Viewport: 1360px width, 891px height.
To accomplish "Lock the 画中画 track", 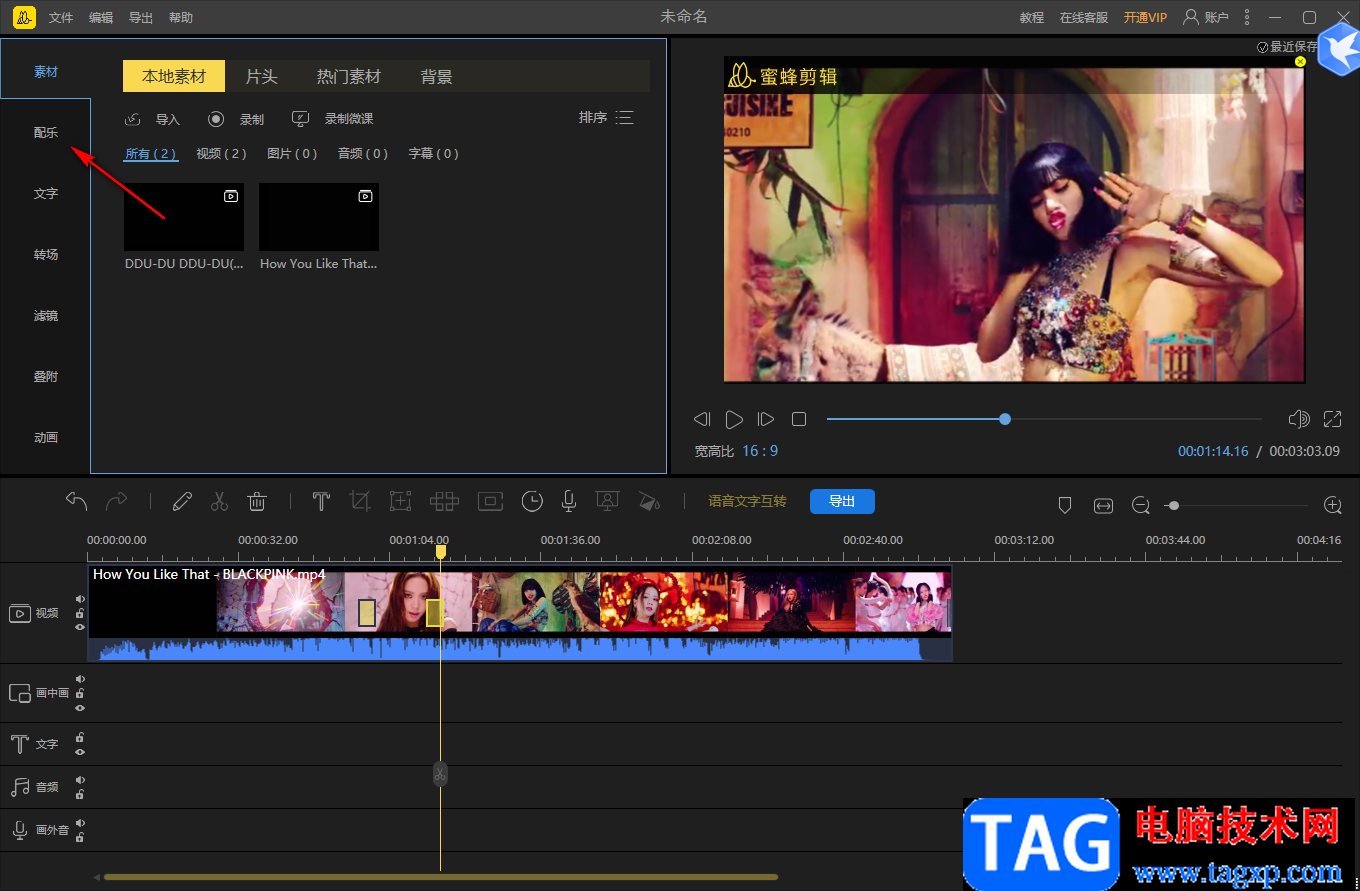I will point(80,693).
